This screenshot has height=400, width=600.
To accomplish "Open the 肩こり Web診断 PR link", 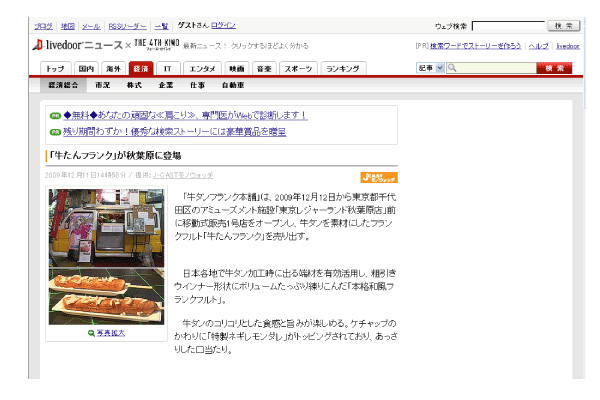I will [x=186, y=115].
